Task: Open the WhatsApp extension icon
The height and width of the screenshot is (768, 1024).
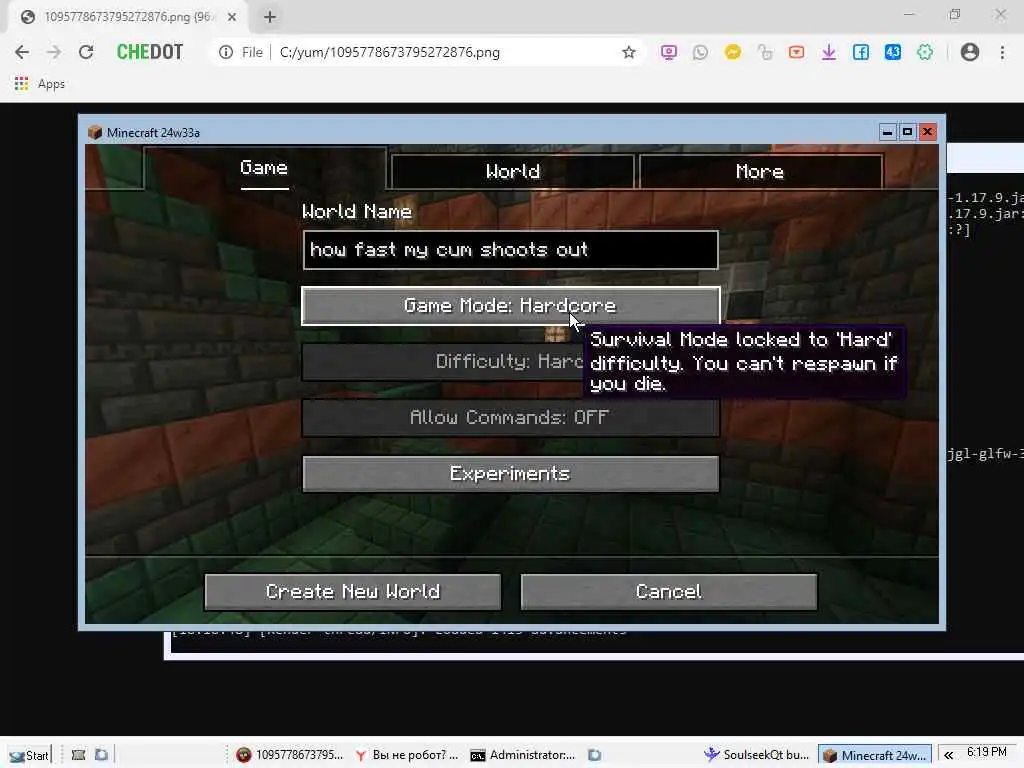Action: point(700,52)
